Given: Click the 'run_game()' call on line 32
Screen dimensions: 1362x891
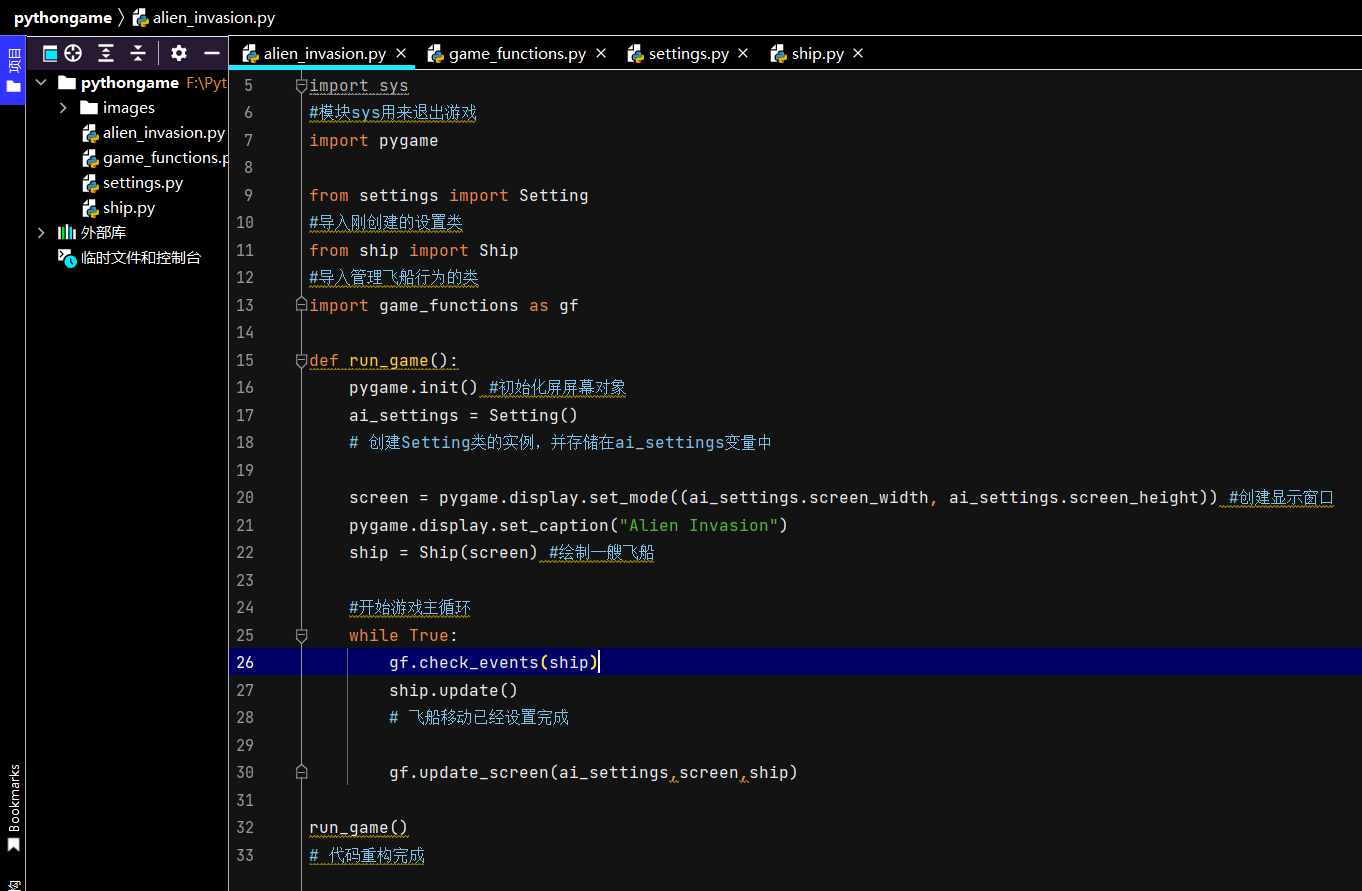Looking at the screenshot, I should coord(359,827).
